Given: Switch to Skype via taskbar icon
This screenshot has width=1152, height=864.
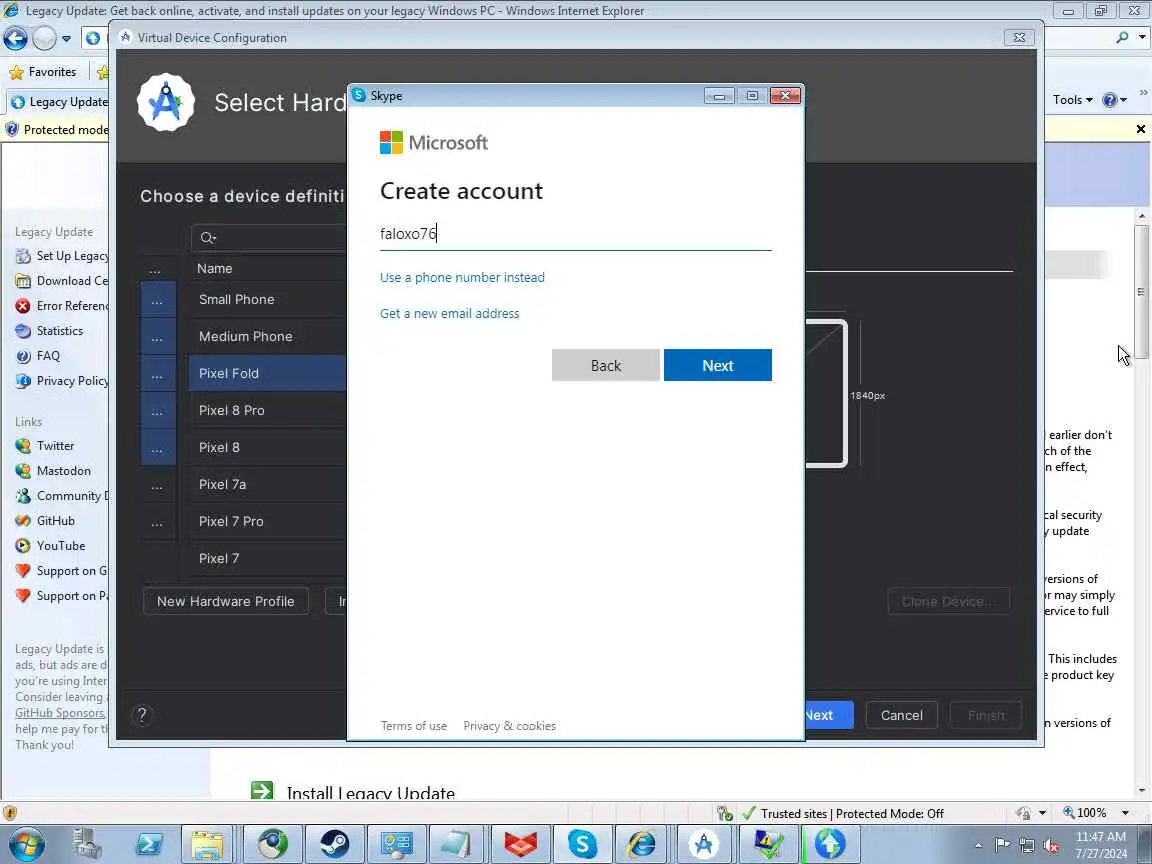Looking at the screenshot, I should click(x=582, y=844).
